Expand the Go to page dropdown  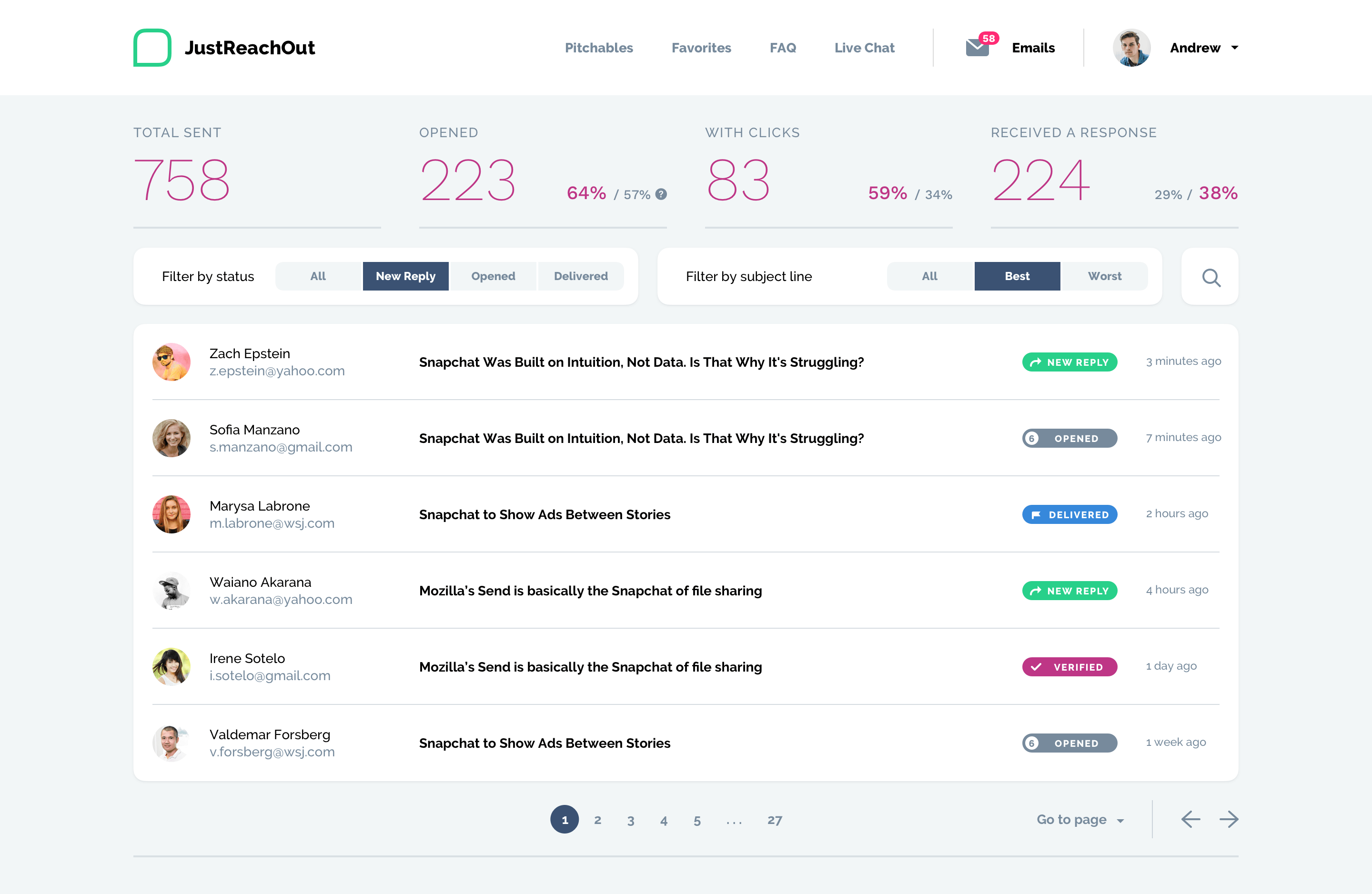coord(1080,819)
